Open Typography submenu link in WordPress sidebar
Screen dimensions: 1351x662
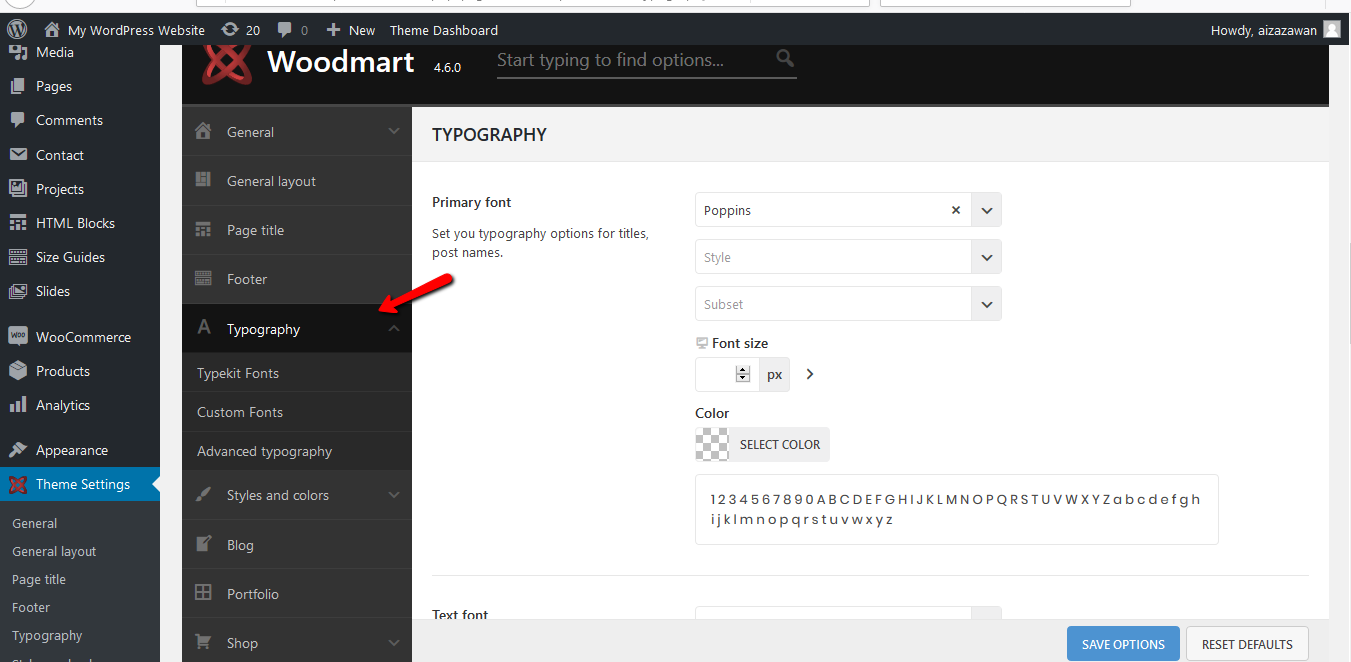click(47, 635)
